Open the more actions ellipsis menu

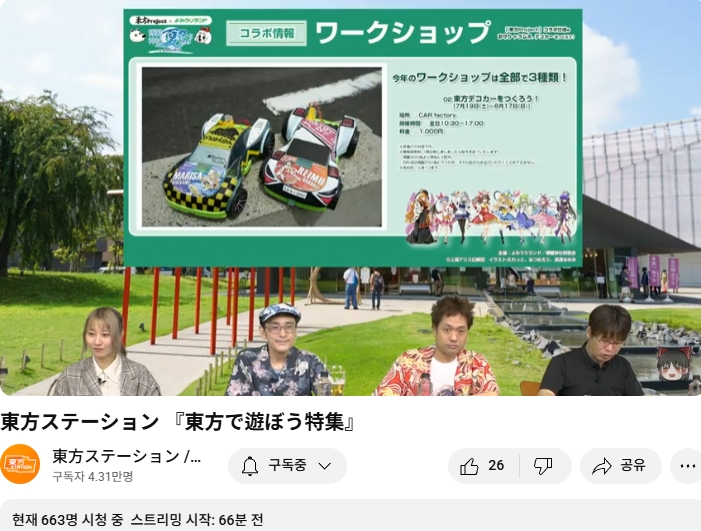pos(687,466)
